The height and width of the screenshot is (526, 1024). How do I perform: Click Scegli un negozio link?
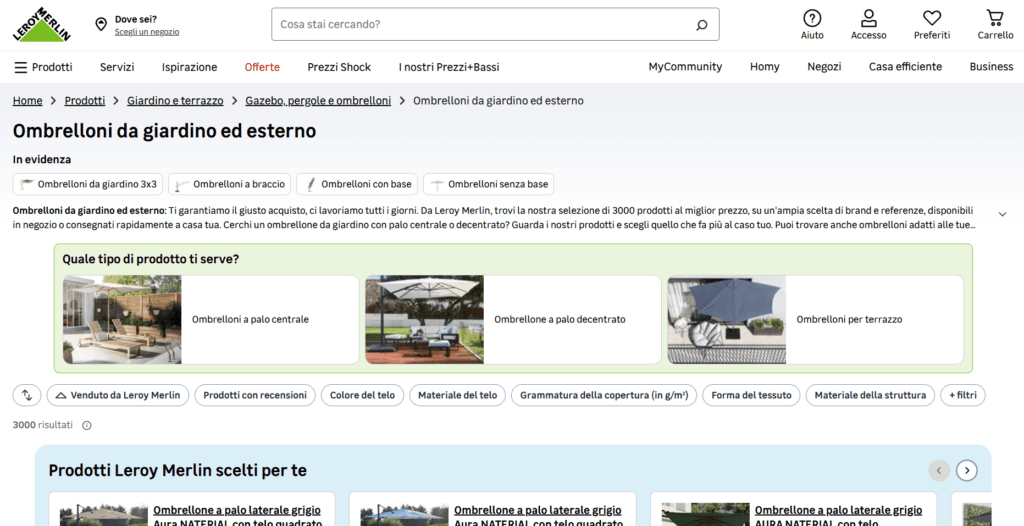coord(147,31)
